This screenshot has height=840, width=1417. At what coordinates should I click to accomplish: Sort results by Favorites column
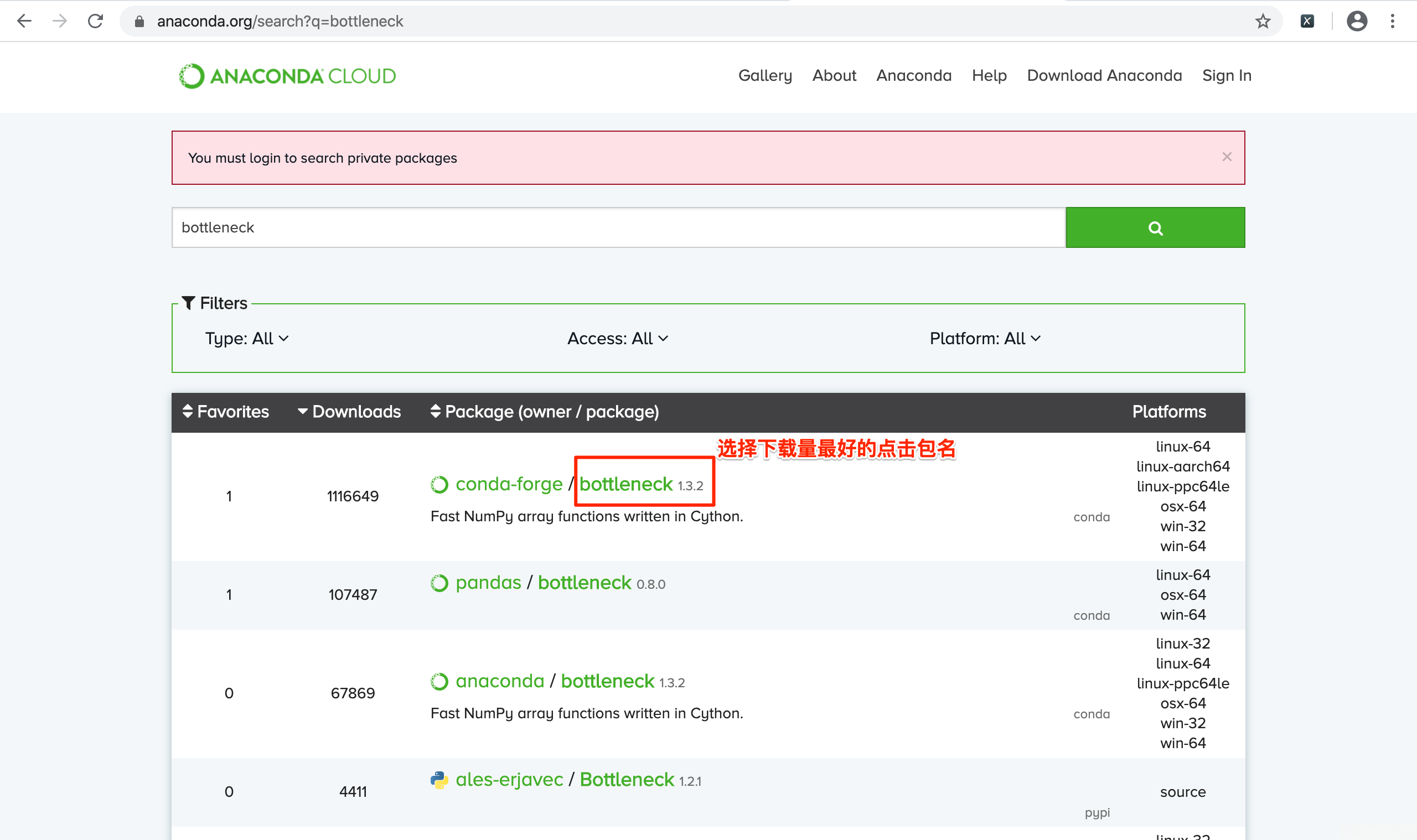[225, 412]
